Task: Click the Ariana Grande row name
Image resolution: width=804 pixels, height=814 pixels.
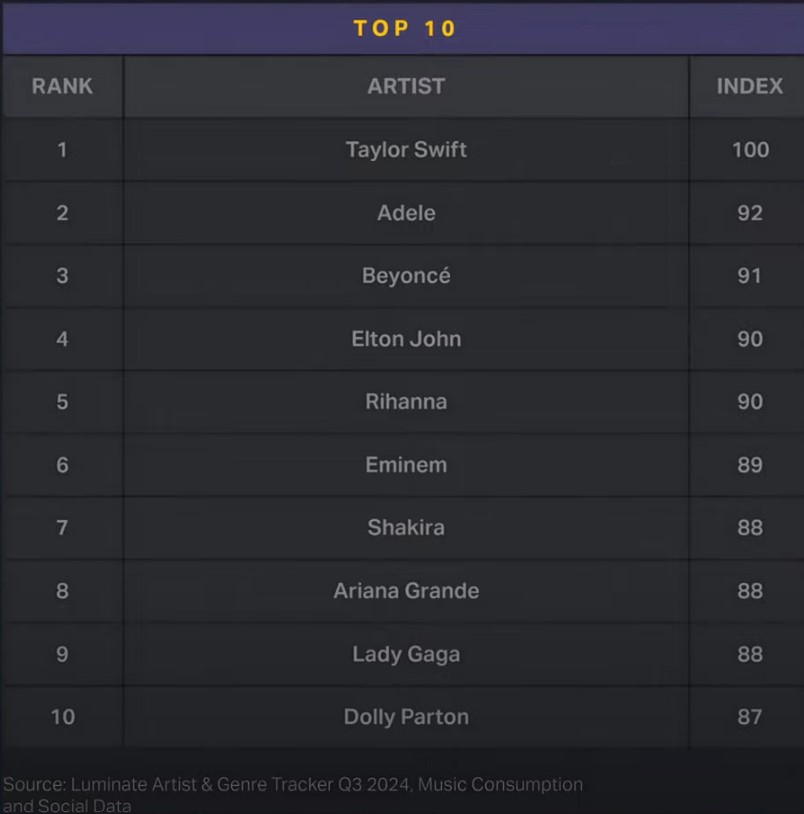Action: [406, 591]
